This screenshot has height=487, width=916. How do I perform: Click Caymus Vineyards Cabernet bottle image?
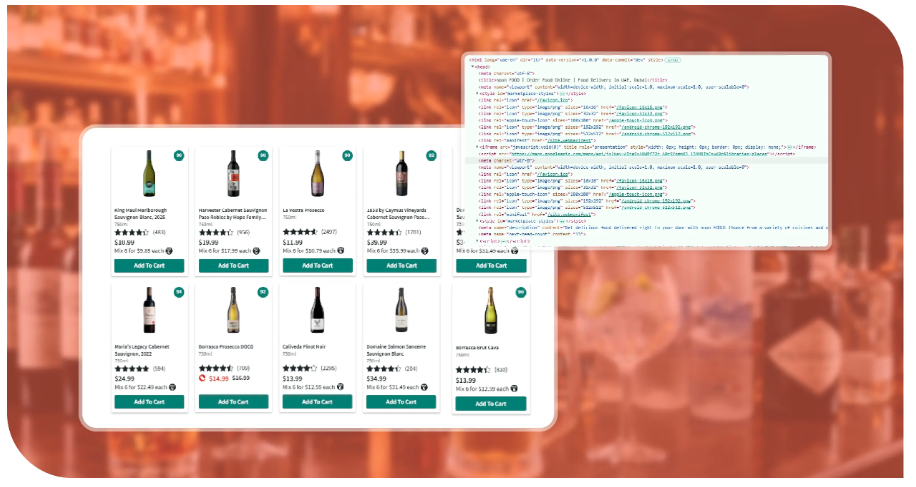[401, 173]
